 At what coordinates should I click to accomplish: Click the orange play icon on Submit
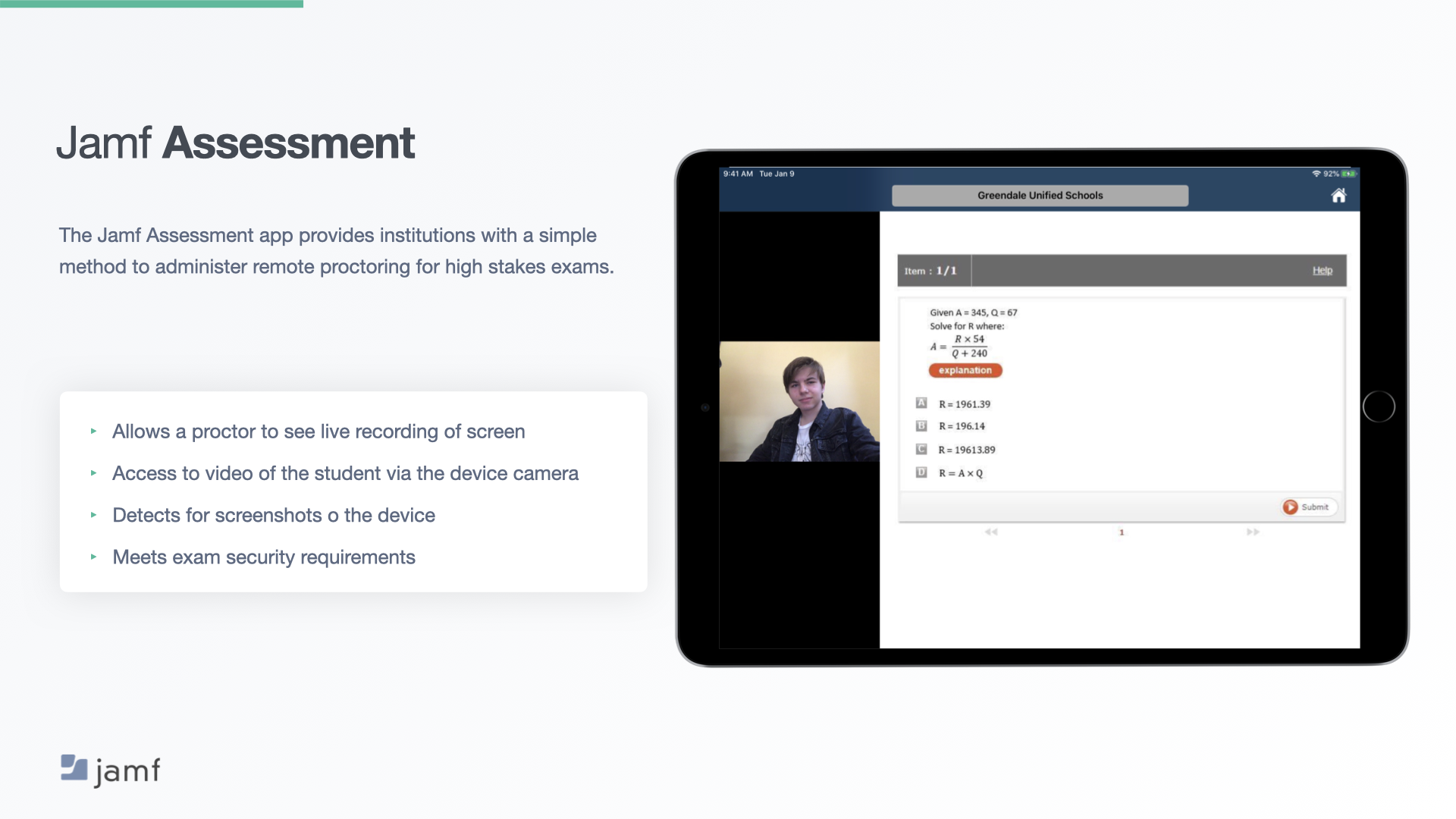(1290, 507)
